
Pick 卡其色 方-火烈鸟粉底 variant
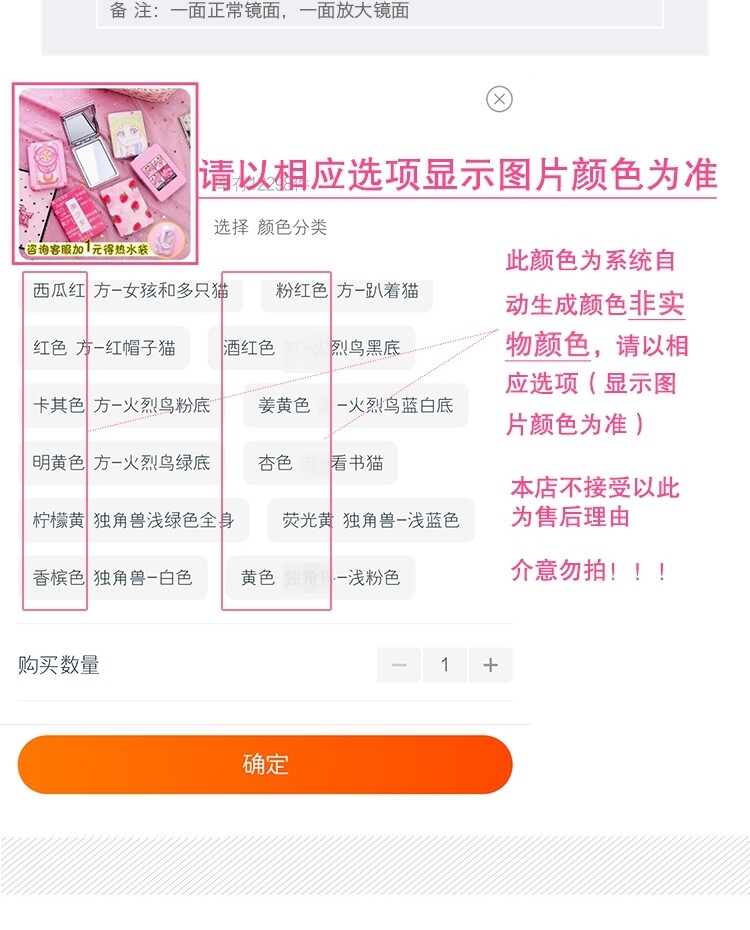(122, 405)
